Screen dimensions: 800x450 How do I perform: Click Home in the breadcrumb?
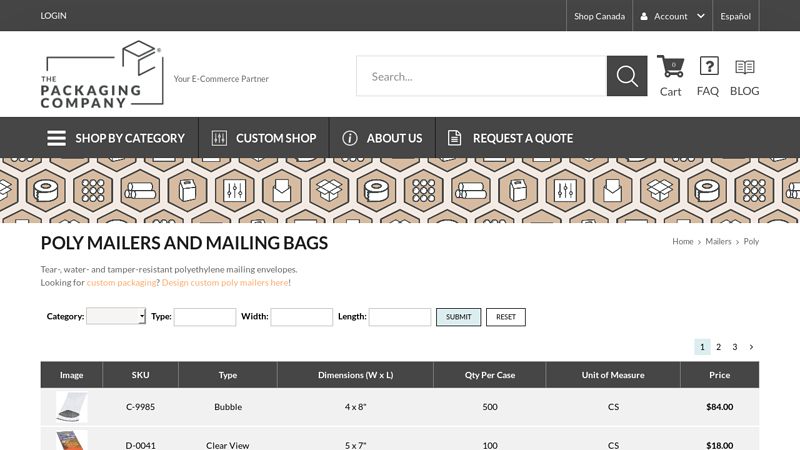[x=683, y=241]
